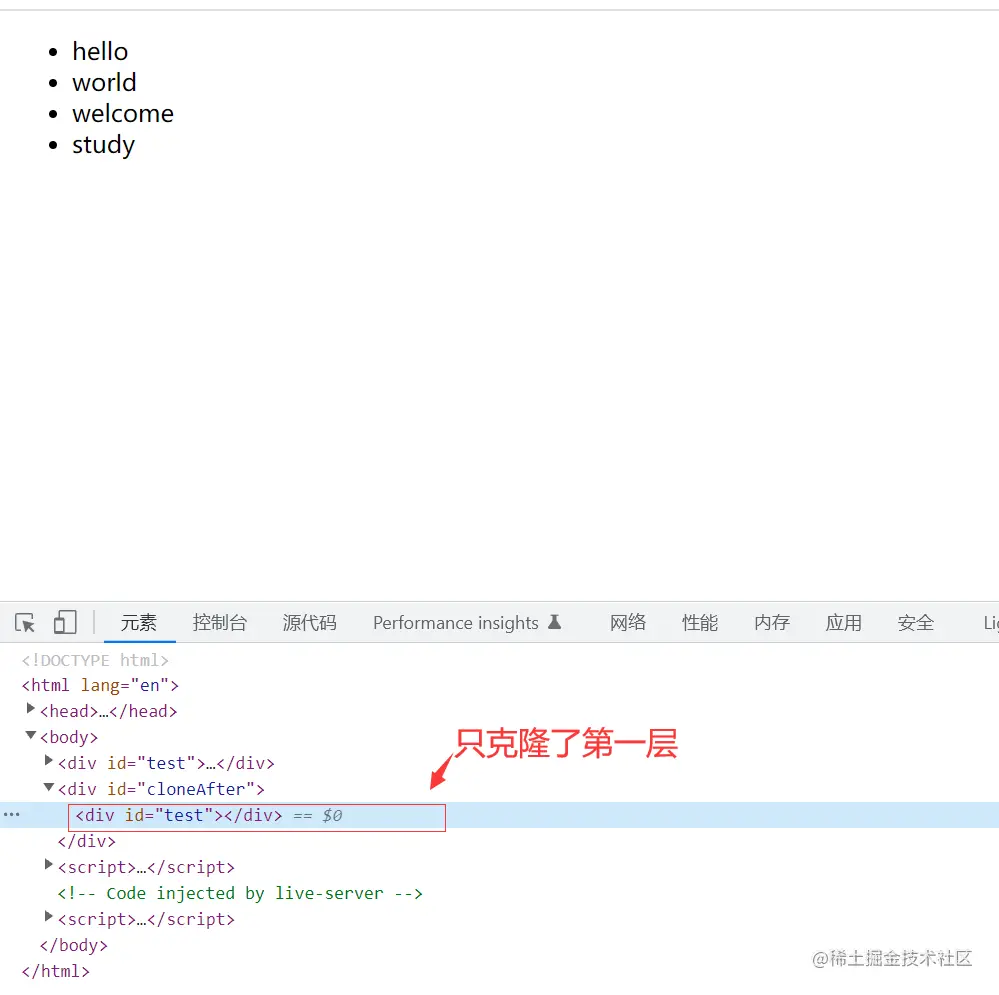The height and width of the screenshot is (995, 999).
Task: Click the "study" list item
Action: [x=103, y=145]
